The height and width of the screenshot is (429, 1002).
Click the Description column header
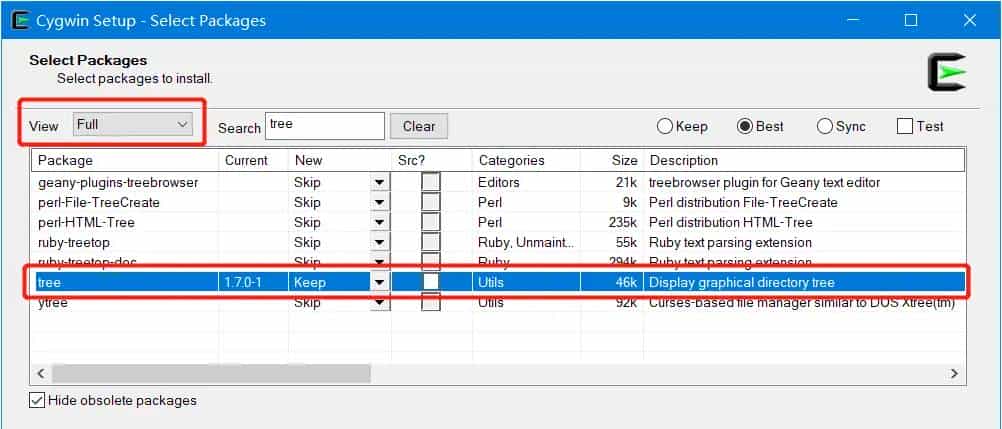click(x=804, y=160)
